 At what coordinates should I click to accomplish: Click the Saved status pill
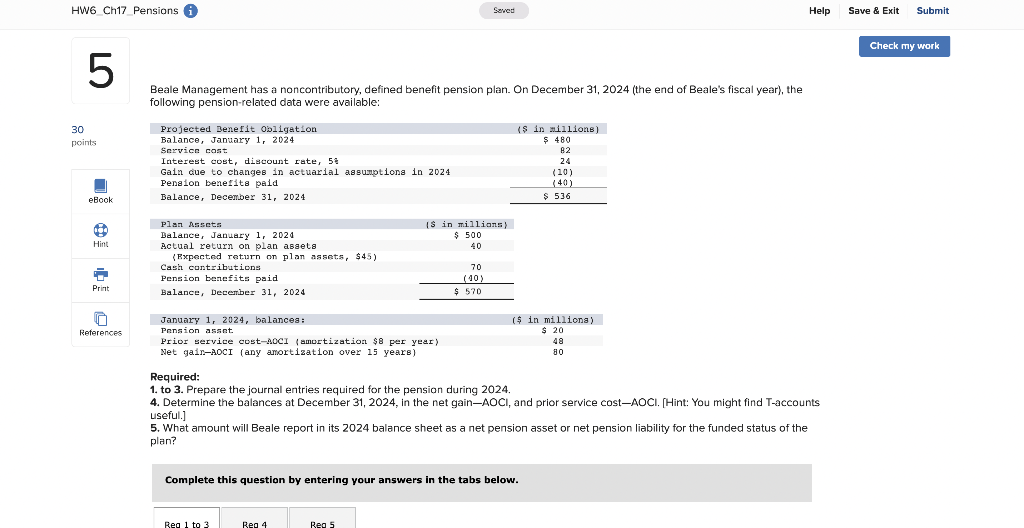pyautogui.click(x=504, y=10)
